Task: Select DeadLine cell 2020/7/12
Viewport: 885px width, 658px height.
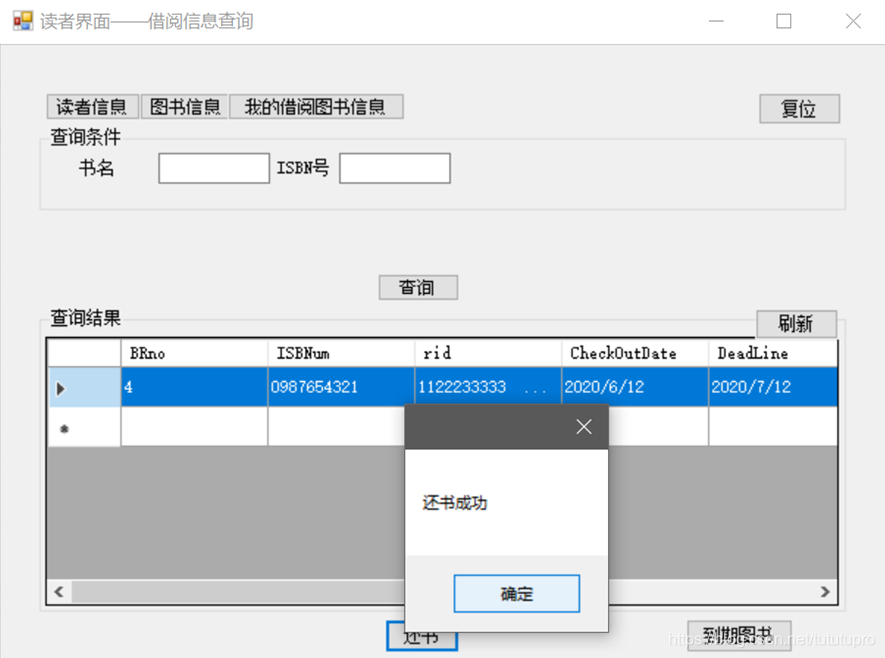Action: click(x=772, y=387)
